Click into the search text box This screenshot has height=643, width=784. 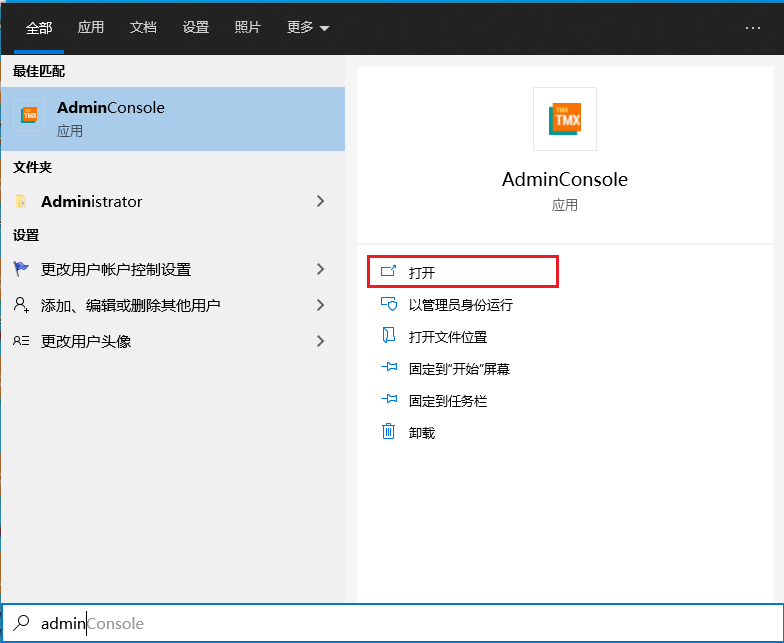[x=400, y=623]
